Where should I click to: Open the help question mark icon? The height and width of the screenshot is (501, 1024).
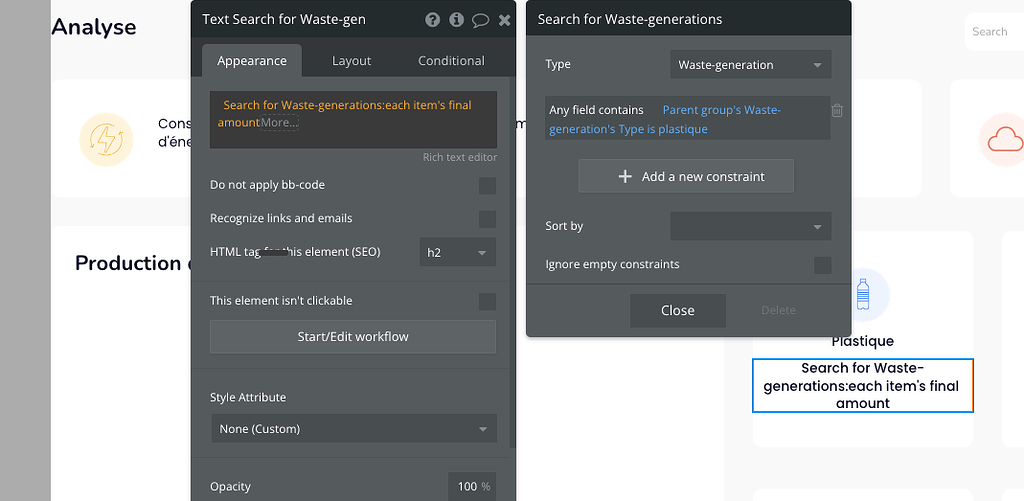coord(432,20)
